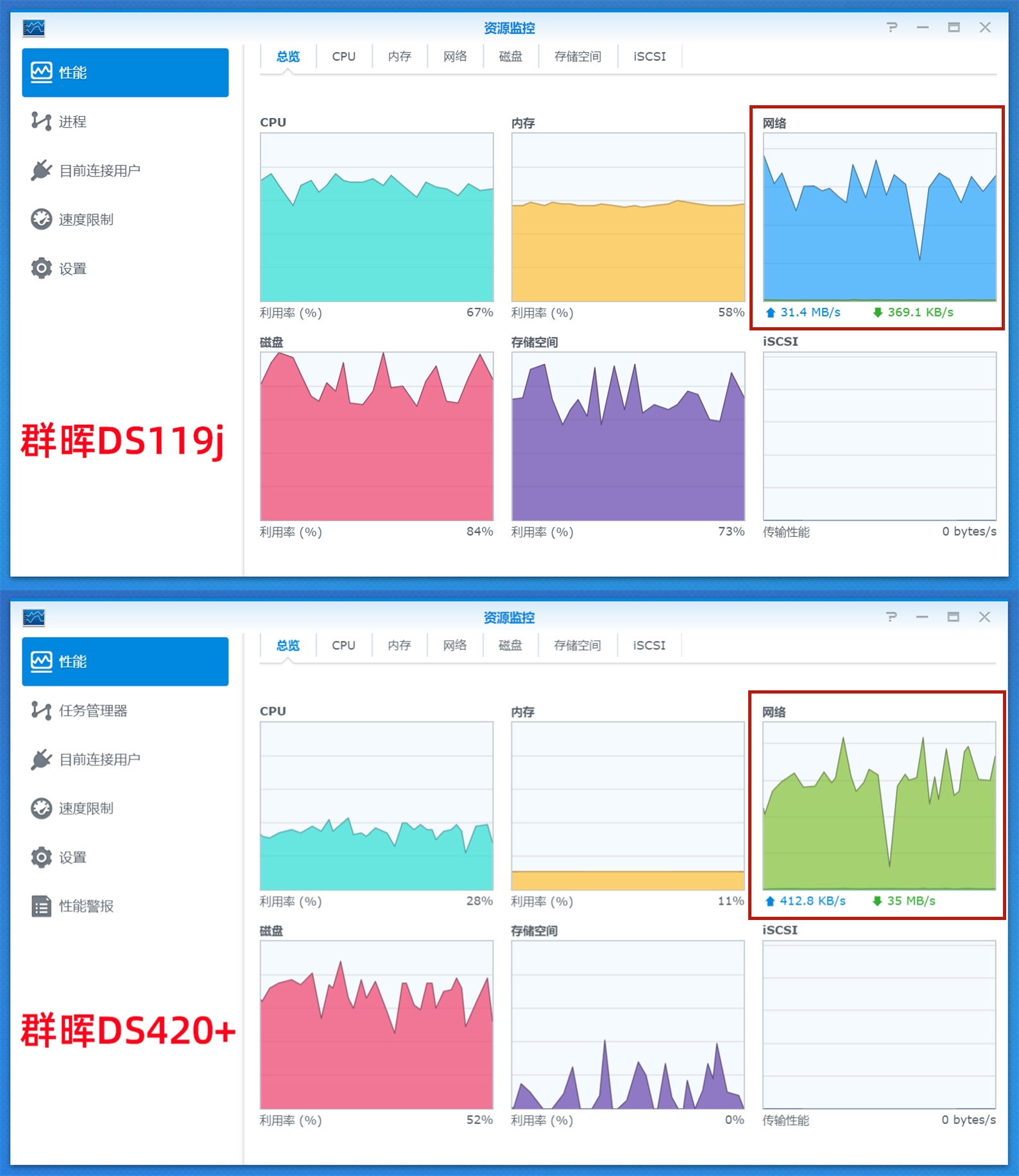Viewport: 1019px width, 1176px height.
Task: Click the resource monitor app icon in the DS420+ window
Action: coord(34,617)
